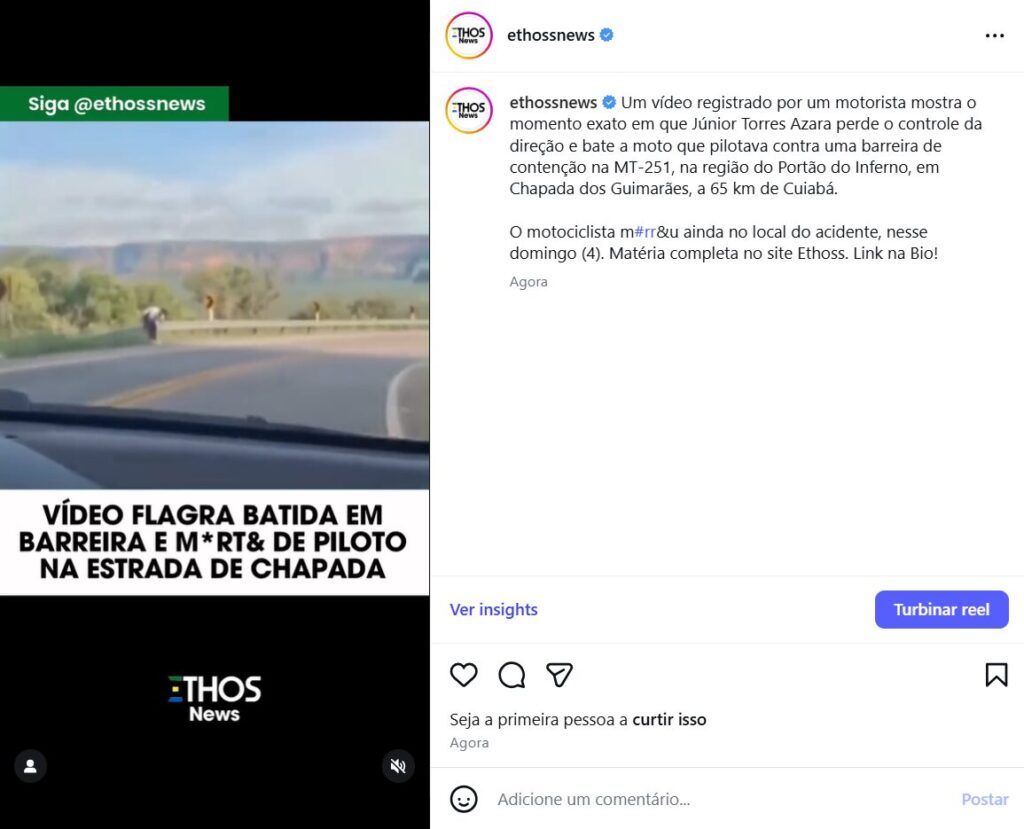This screenshot has width=1024, height=829.
Task: Open the three-dot more options menu
Action: (x=994, y=35)
